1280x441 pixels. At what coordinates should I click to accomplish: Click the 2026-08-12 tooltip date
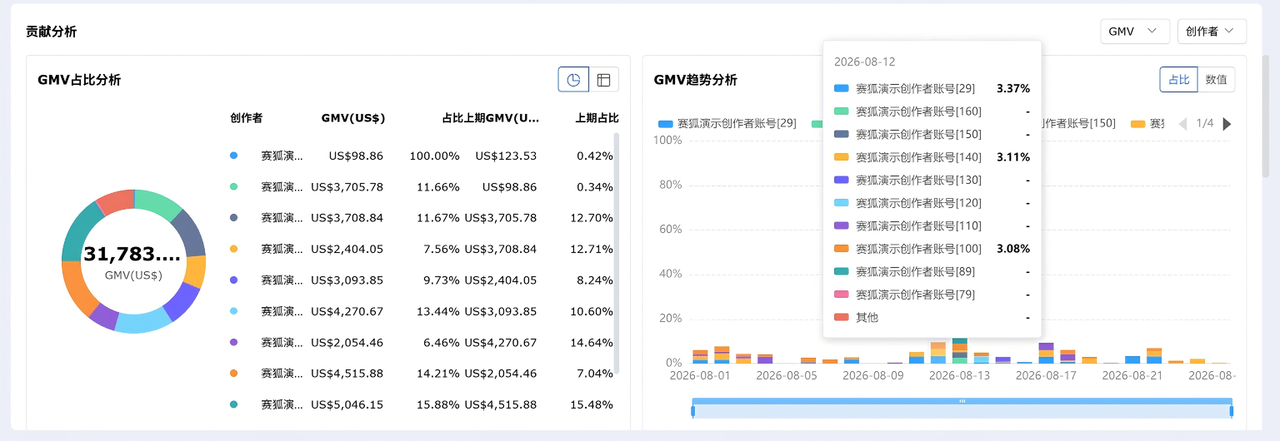coord(865,62)
